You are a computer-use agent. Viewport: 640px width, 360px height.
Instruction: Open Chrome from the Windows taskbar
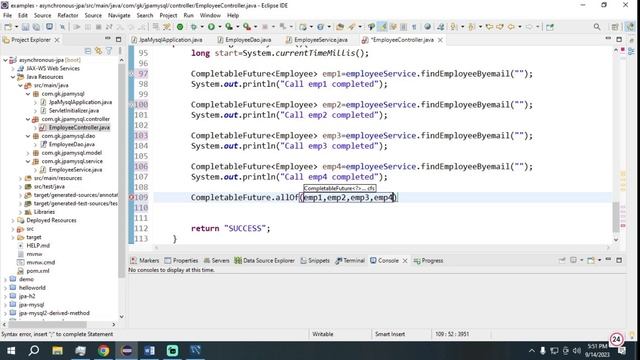pyautogui.click(x=103, y=351)
